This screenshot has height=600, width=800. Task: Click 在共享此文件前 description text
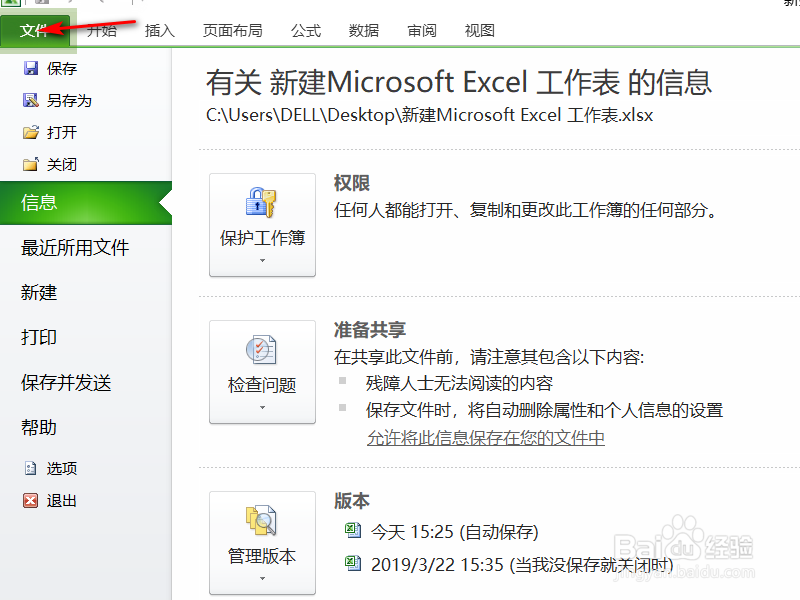coord(489,357)
